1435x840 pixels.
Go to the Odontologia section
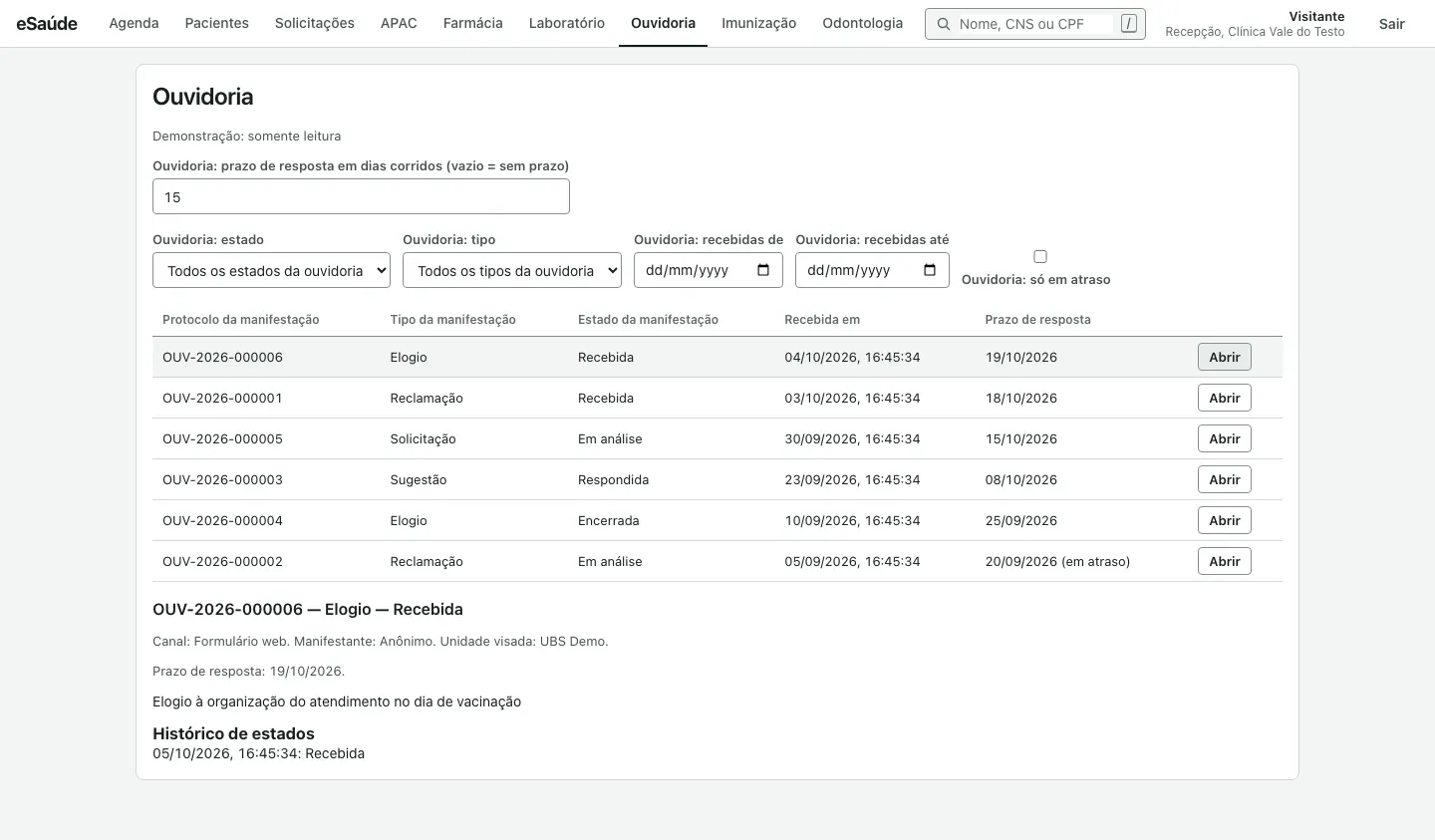click(x=863, y=23)
